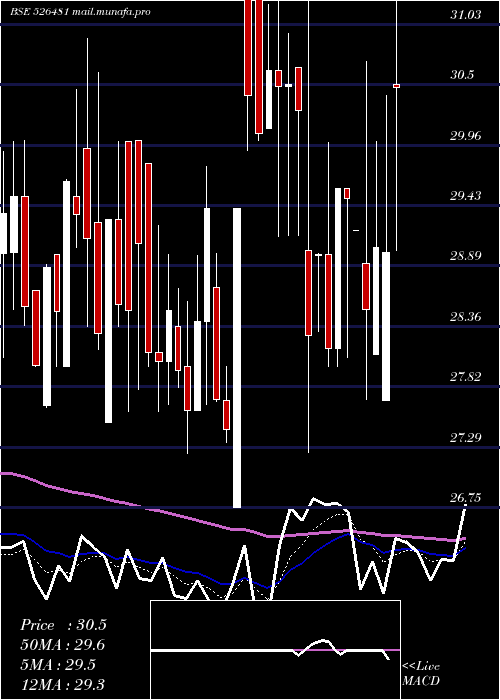The width and height of the screenshot is (500, 700).
Task: Click the 27.82 price axis label
Action: point(466,376)
